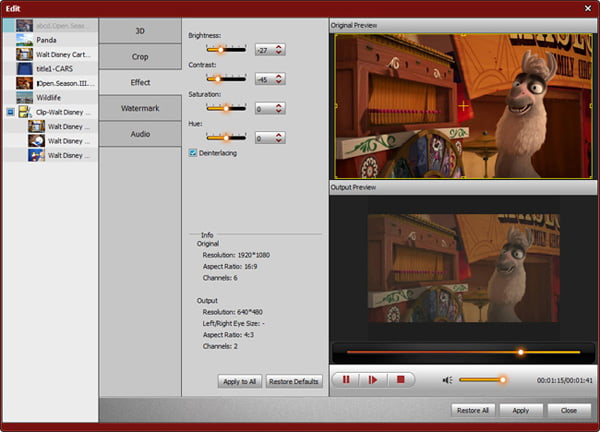The width and height of the screenshot is (600, 432).
Task: Click Restore Defaults button
Action: click(x=293, y=381)
